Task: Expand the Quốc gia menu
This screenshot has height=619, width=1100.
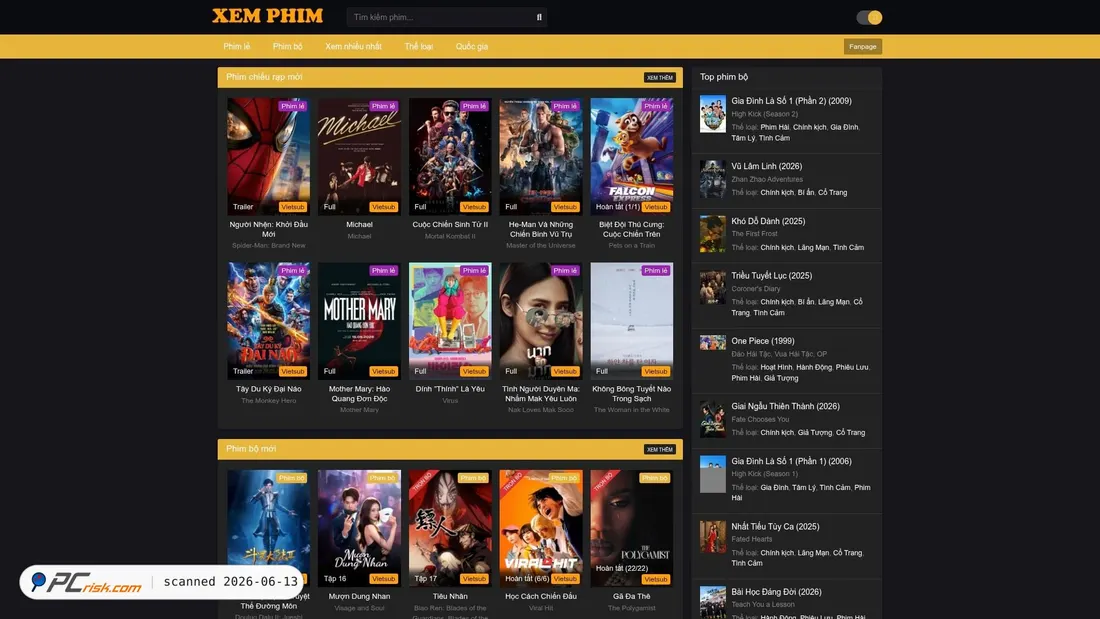Action: tap(471, 46)
